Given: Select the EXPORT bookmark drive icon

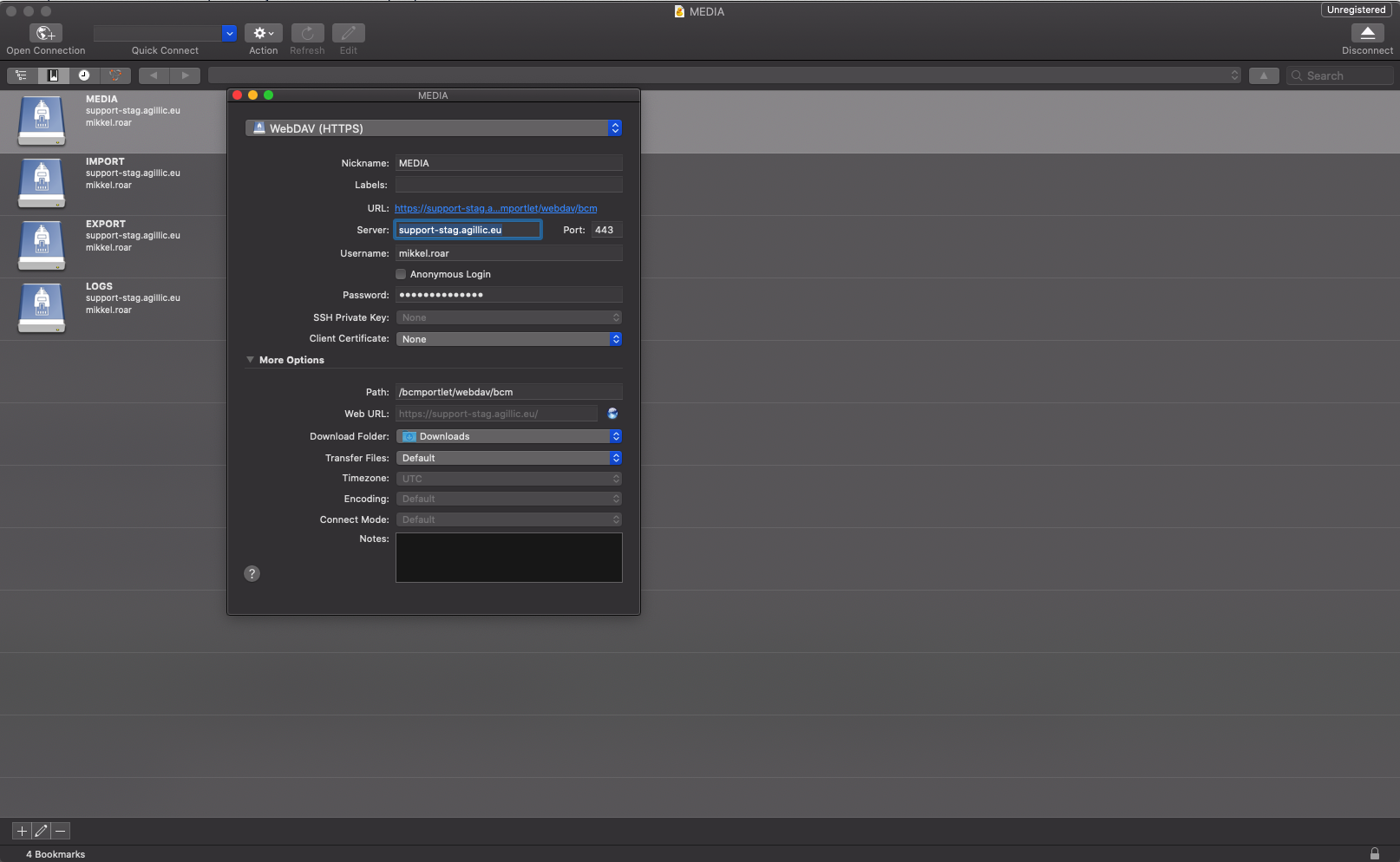Looking at the screenshot, I should tap(42, 246).
